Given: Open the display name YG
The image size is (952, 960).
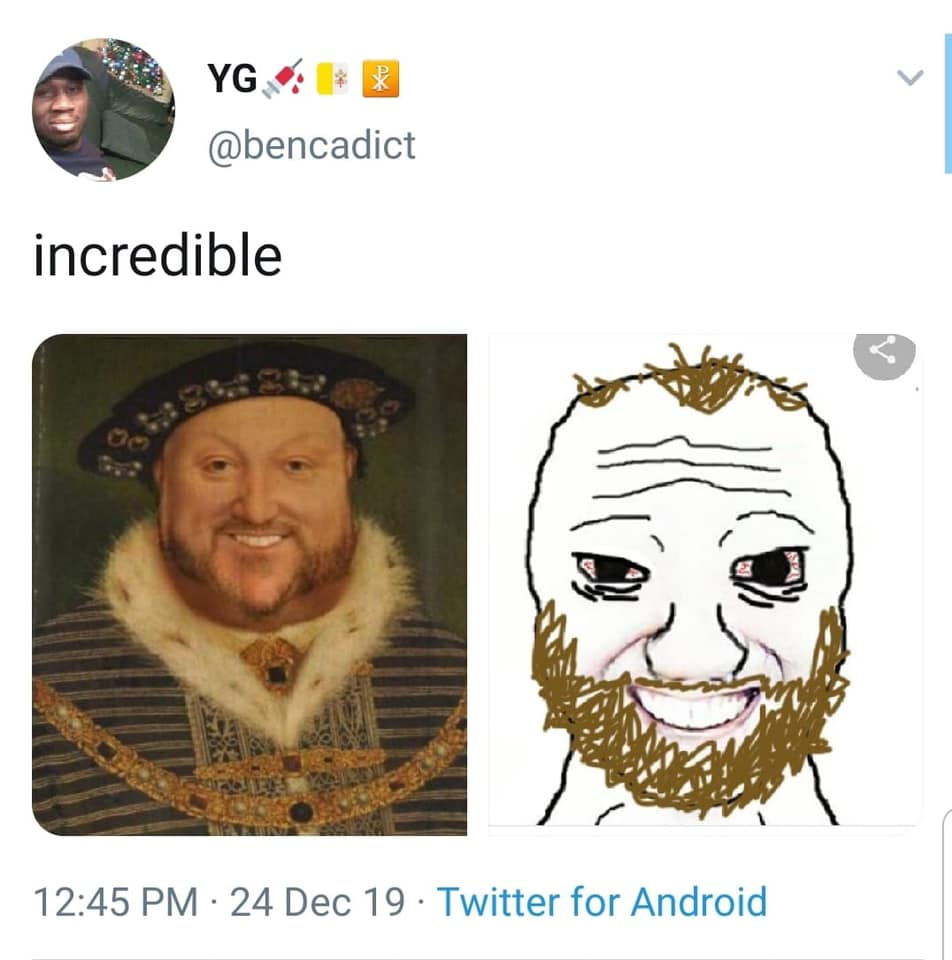Looking at the screenshot, I should tap(232, 79).
